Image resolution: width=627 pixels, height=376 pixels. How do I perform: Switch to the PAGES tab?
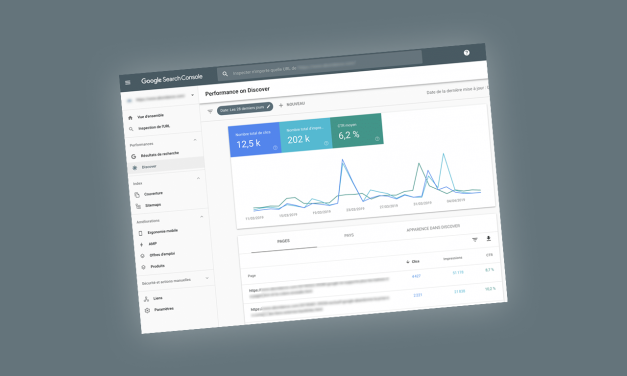click(x=283, y=241)
